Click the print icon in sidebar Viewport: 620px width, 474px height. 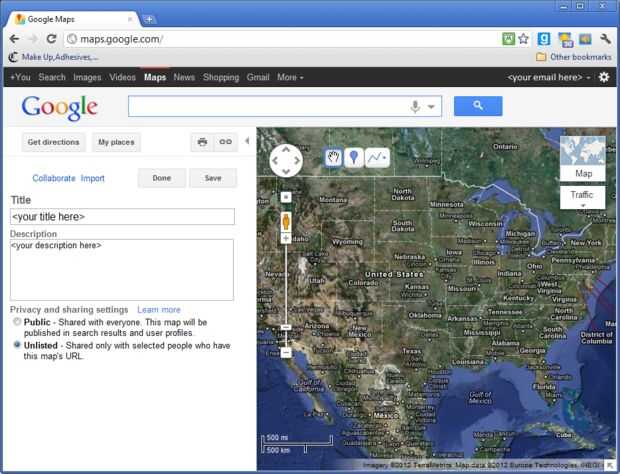click(x=202, y=142)
